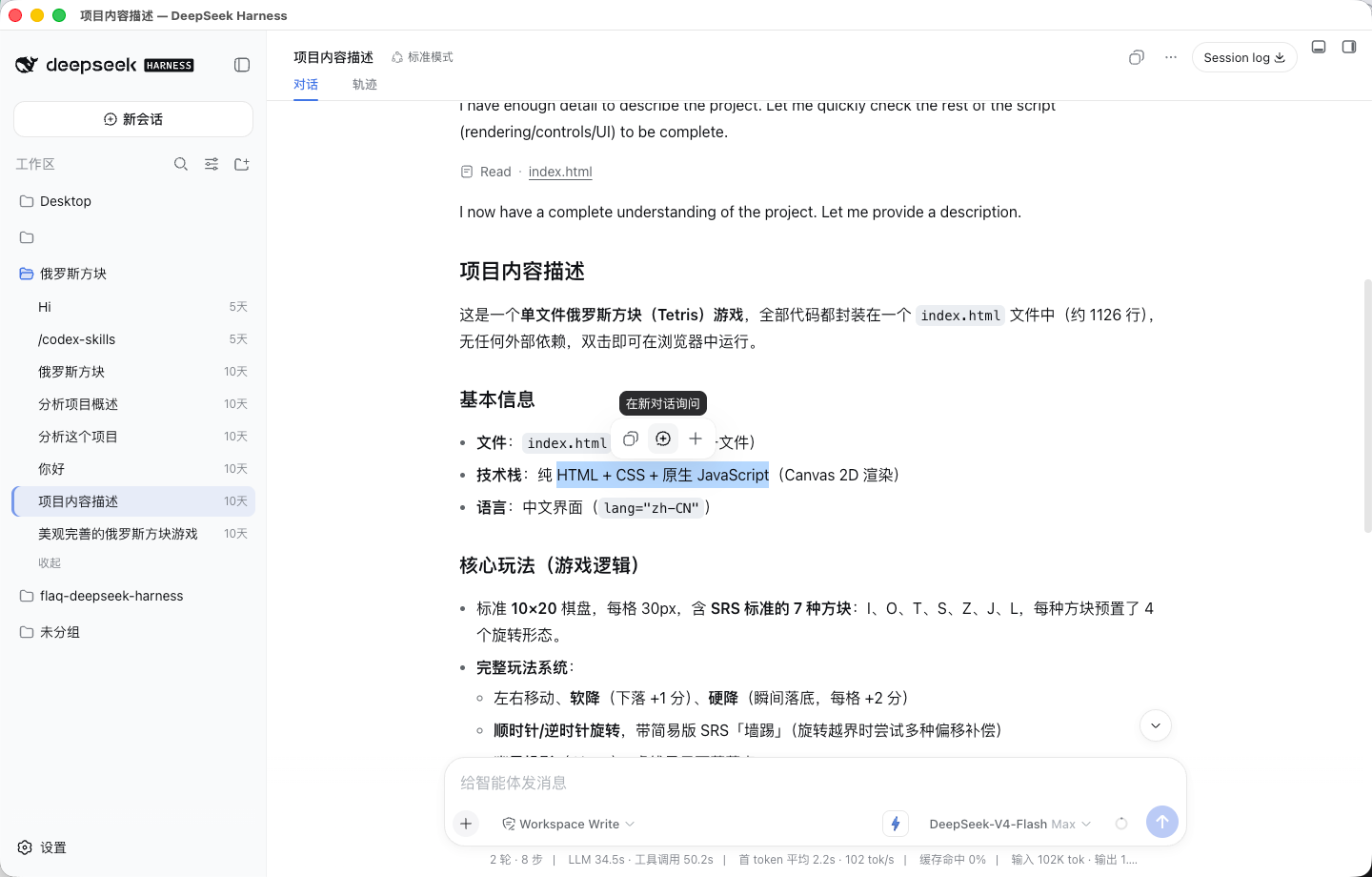Click the 标准模式 mode indicator
The image size is (1372, 877).
pos(422,57)
